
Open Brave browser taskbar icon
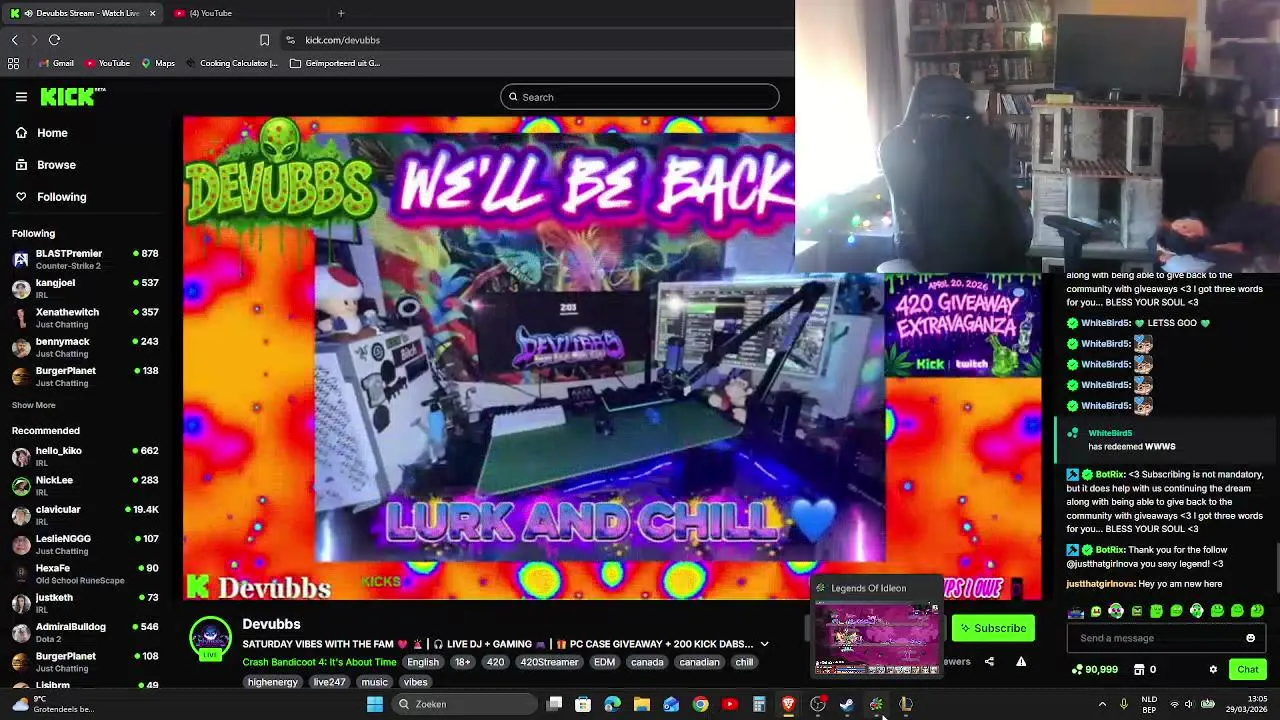[x=788, y=704]
